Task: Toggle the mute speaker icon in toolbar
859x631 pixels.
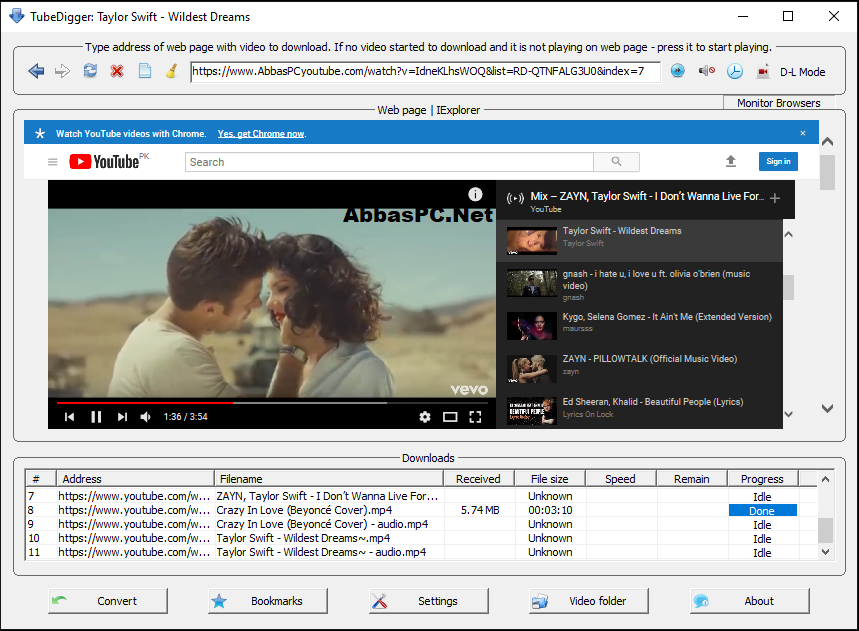Action: [707, 71]
